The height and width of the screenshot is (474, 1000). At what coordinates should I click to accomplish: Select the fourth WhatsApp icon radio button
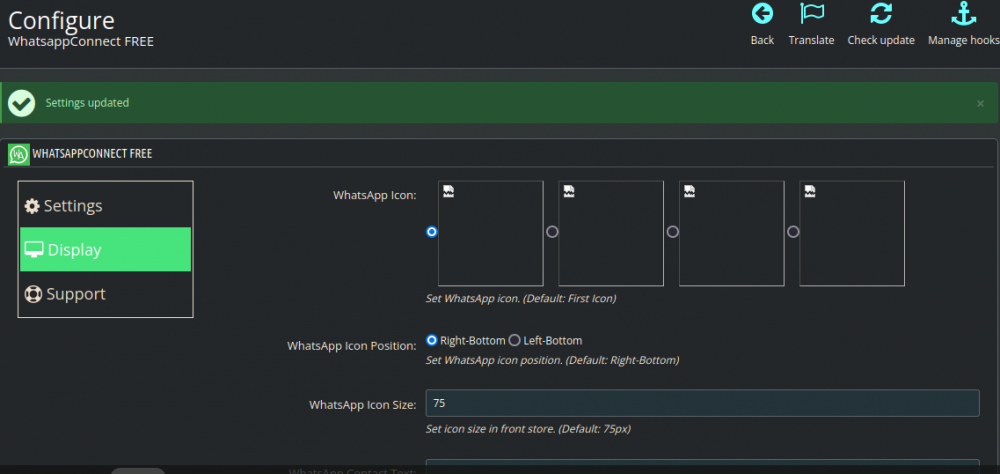tap(793, 232)
